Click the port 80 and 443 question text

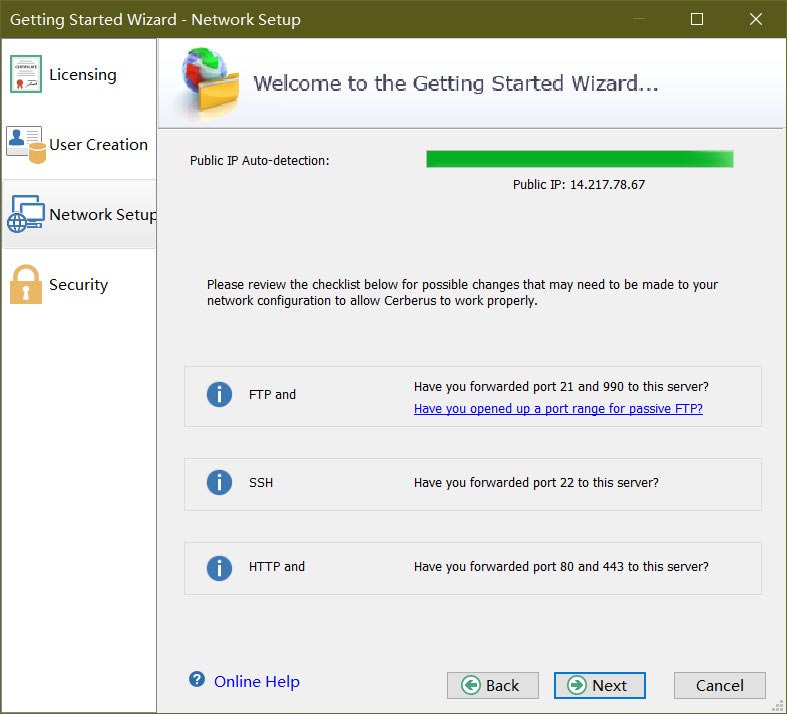point(561,566)
